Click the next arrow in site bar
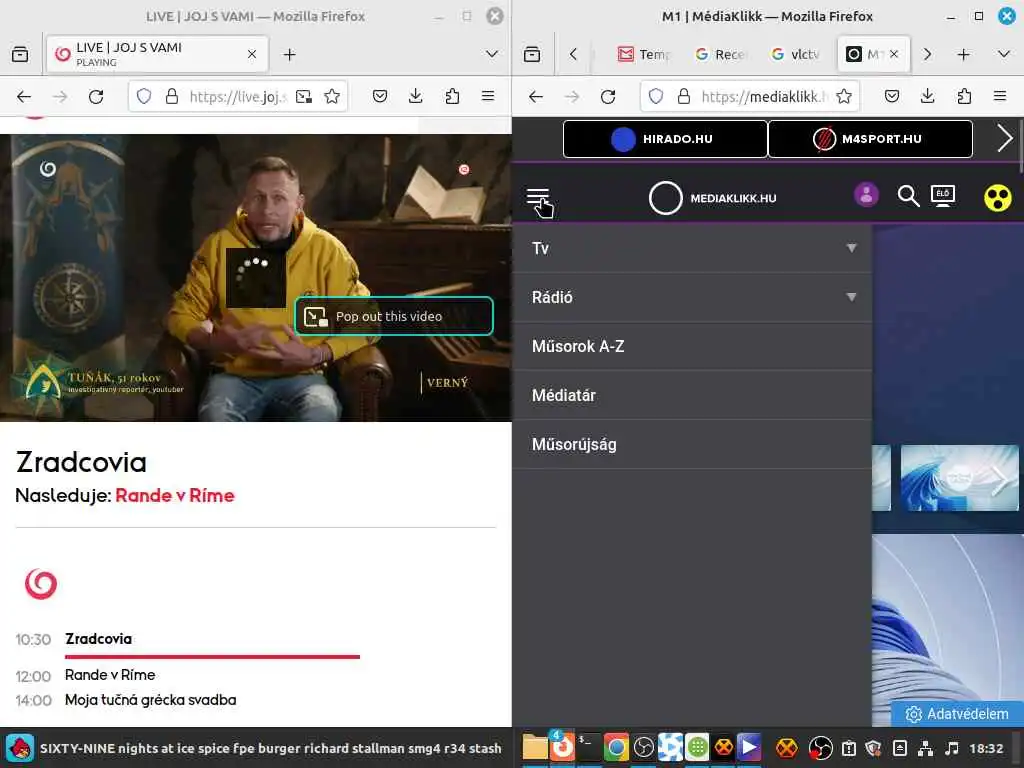Image resolution: width=1024 pixels, height=768 pixels. 1004,138
